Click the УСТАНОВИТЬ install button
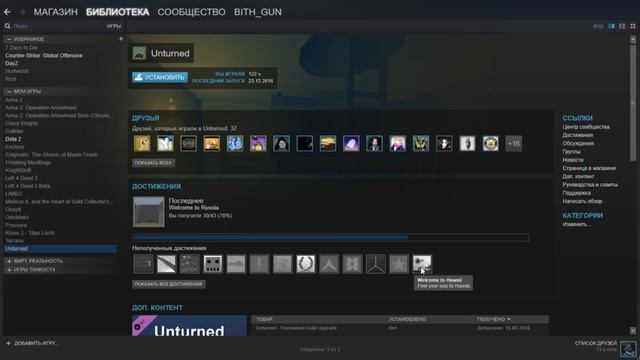640x360 pixels. 160,77
